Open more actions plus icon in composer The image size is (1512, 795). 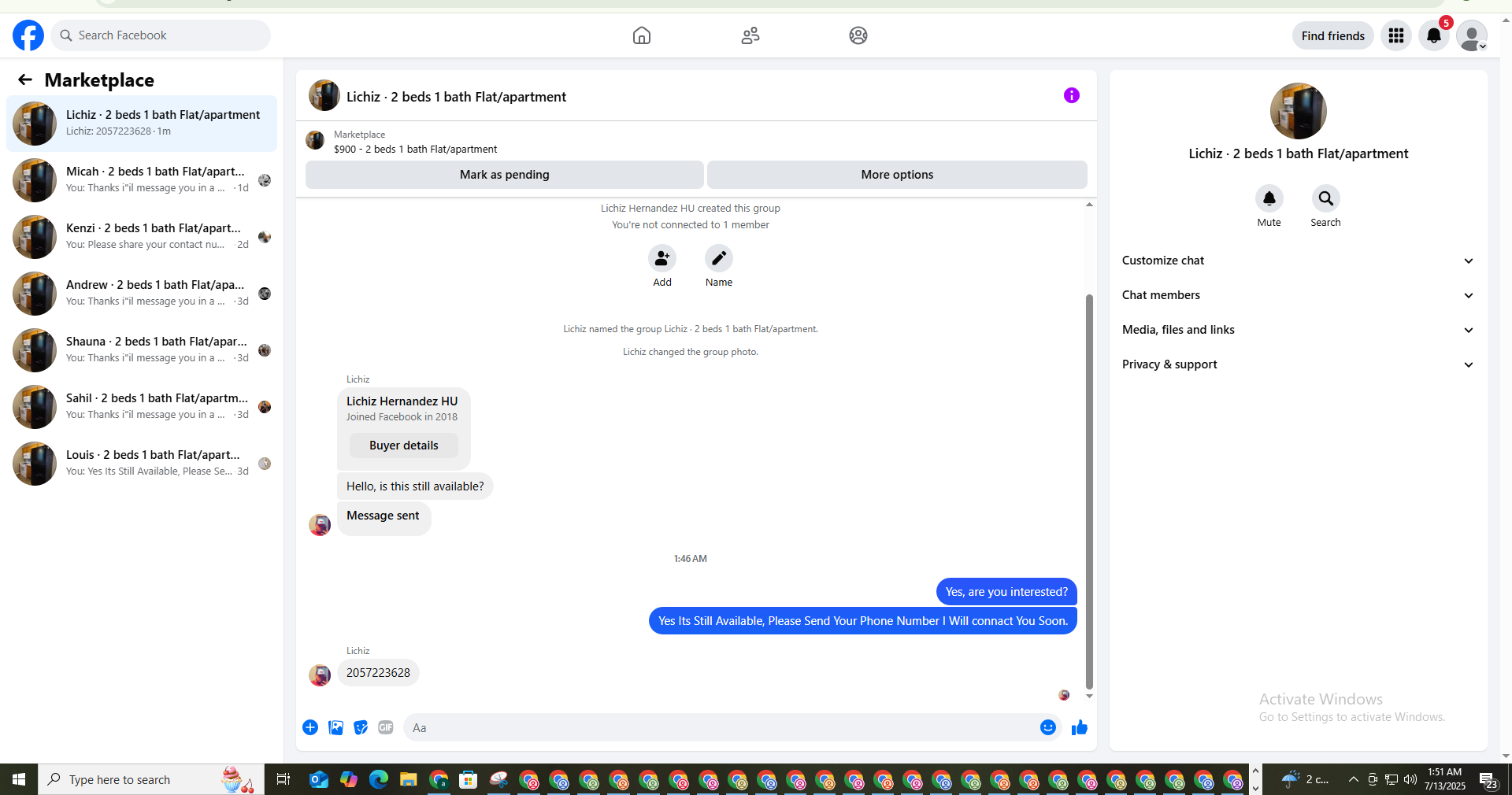[x=310, y=727]
